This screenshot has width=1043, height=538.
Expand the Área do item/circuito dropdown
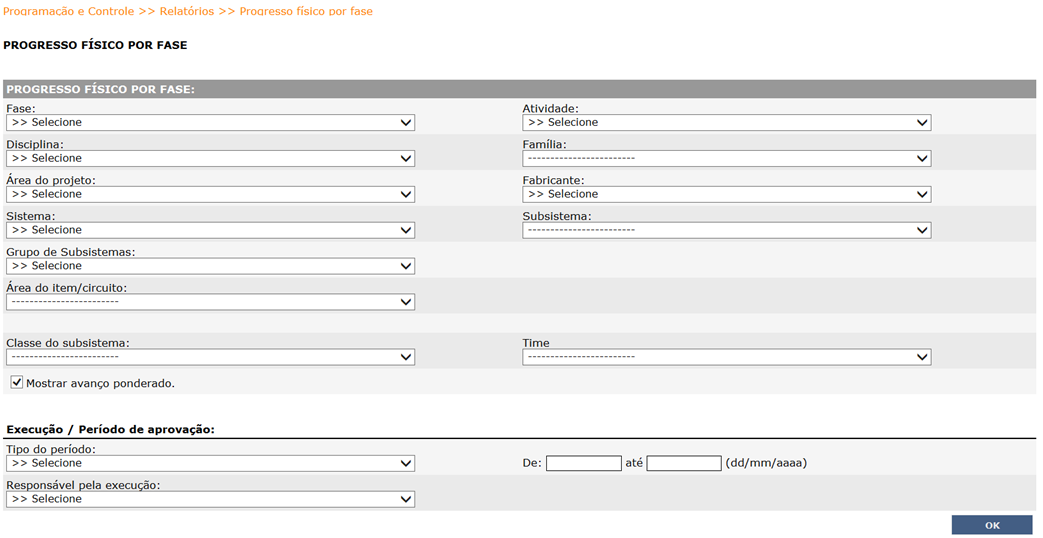pos(210,302)
